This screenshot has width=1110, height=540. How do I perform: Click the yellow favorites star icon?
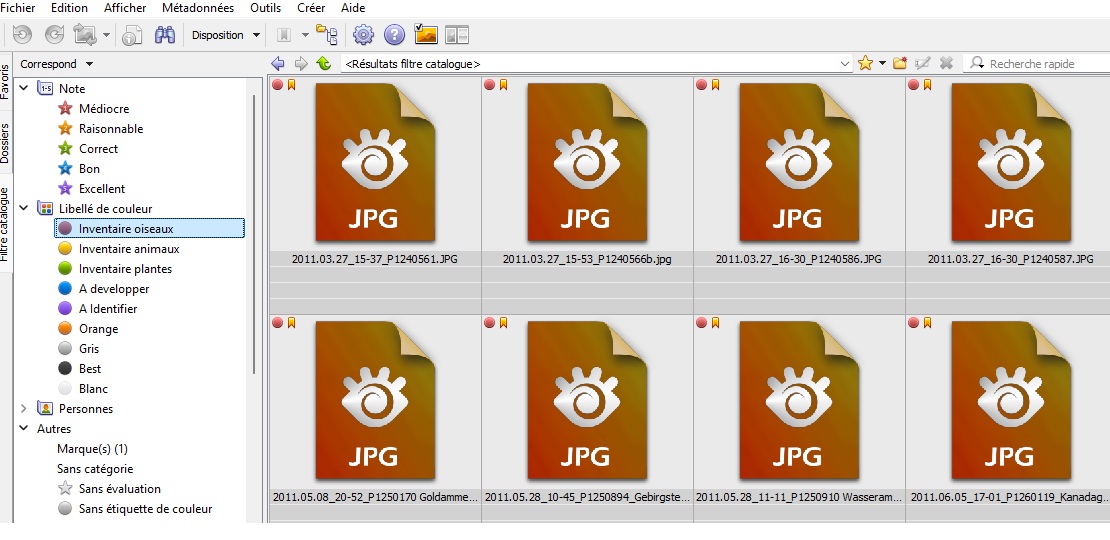coord(865,63)
